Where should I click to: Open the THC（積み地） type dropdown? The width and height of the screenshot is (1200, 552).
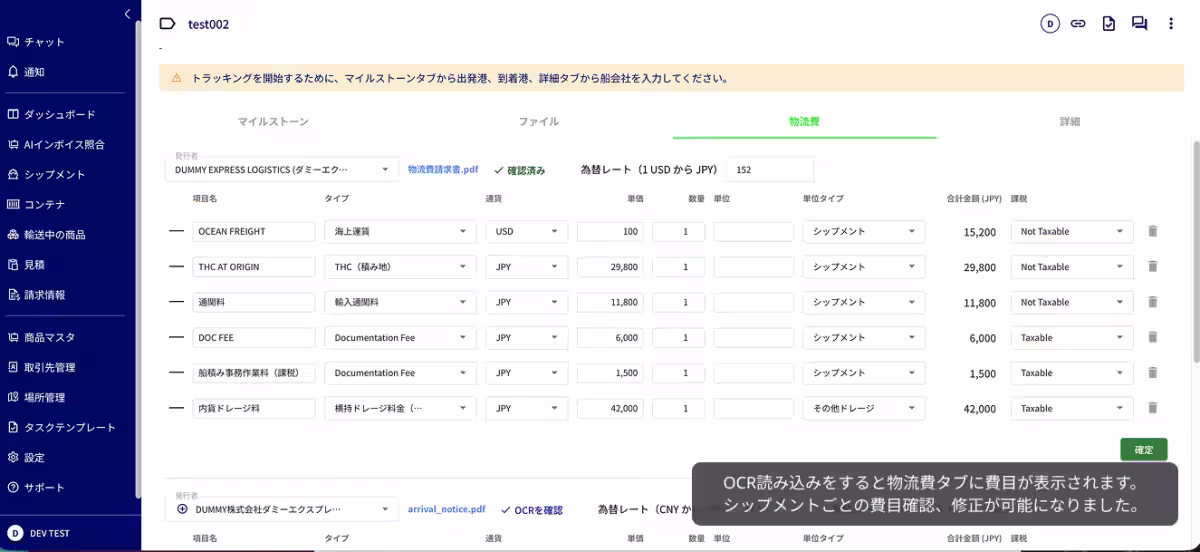400,267
